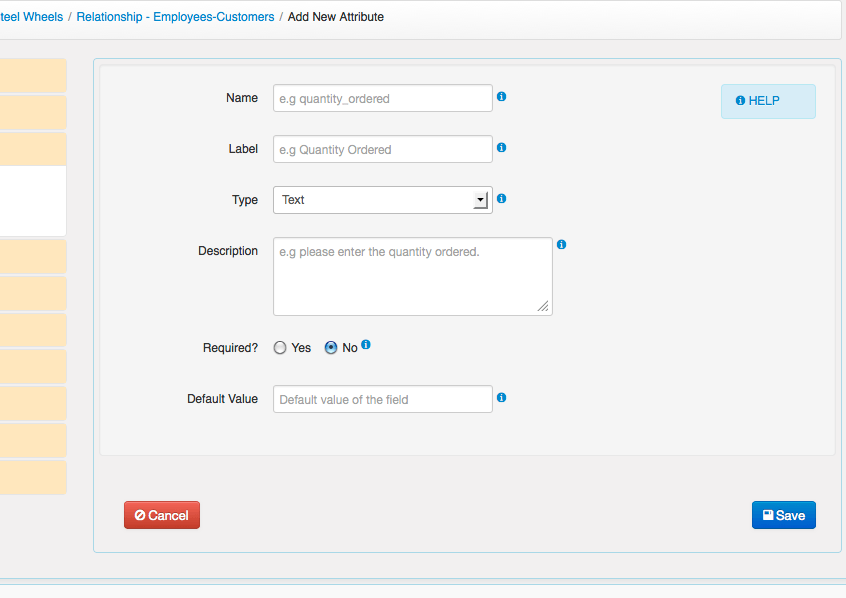The image size is (846, 598).
Task: Open the Type dropdown
Action: (382, 200)
